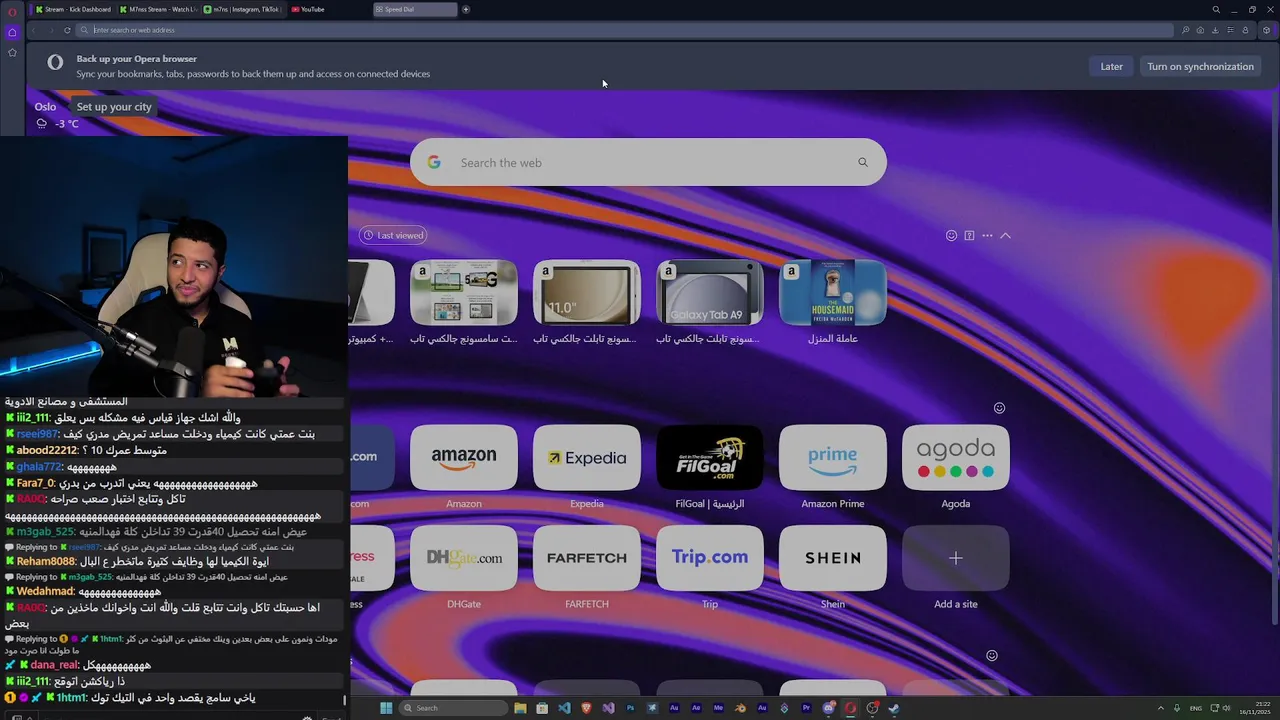1280x720 pixels.
Task: Open the Amazon speed dial tile
Action: tap(464, 458)
